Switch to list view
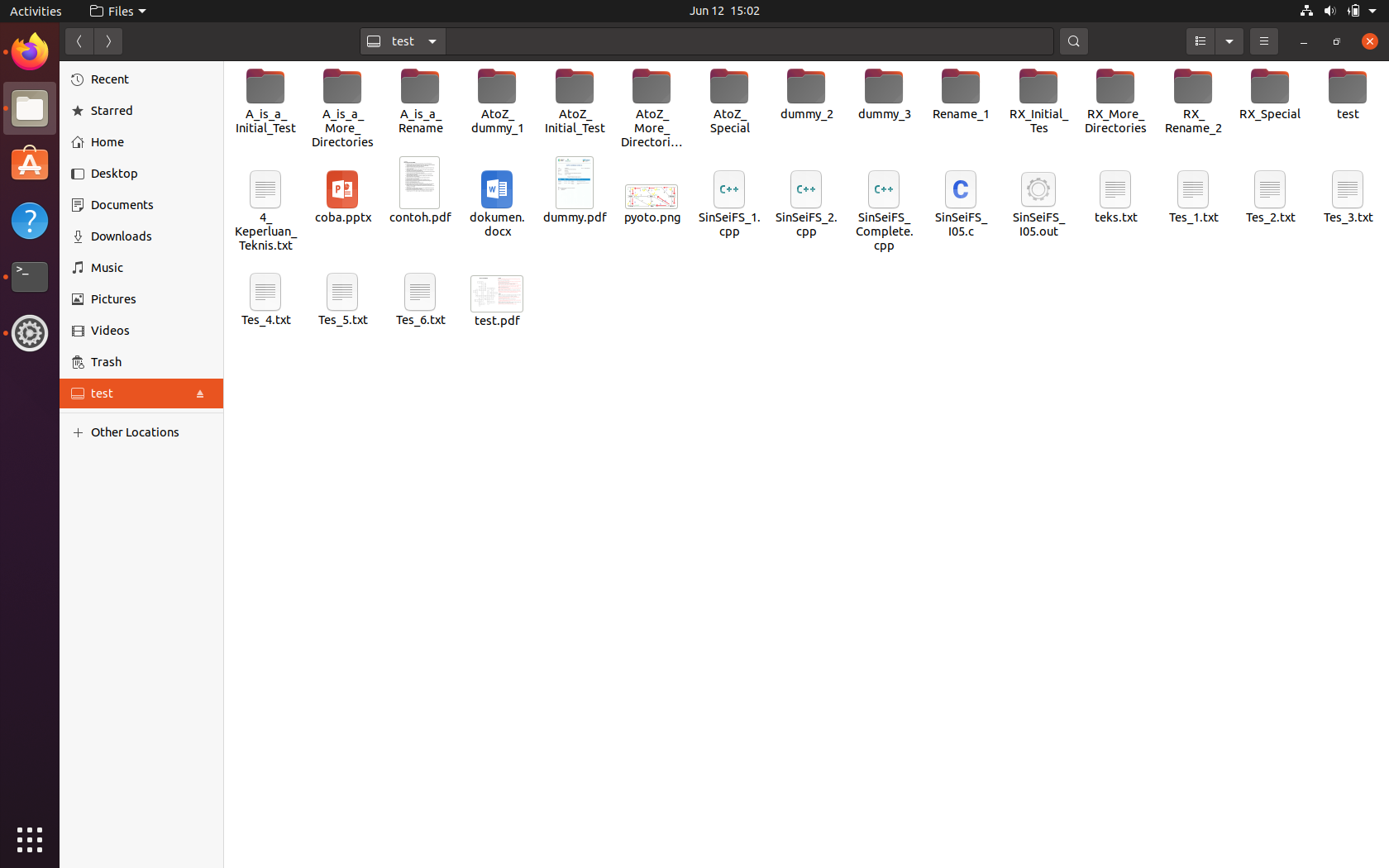Viewport: 1389px width, 868px height. (1200, 41)
